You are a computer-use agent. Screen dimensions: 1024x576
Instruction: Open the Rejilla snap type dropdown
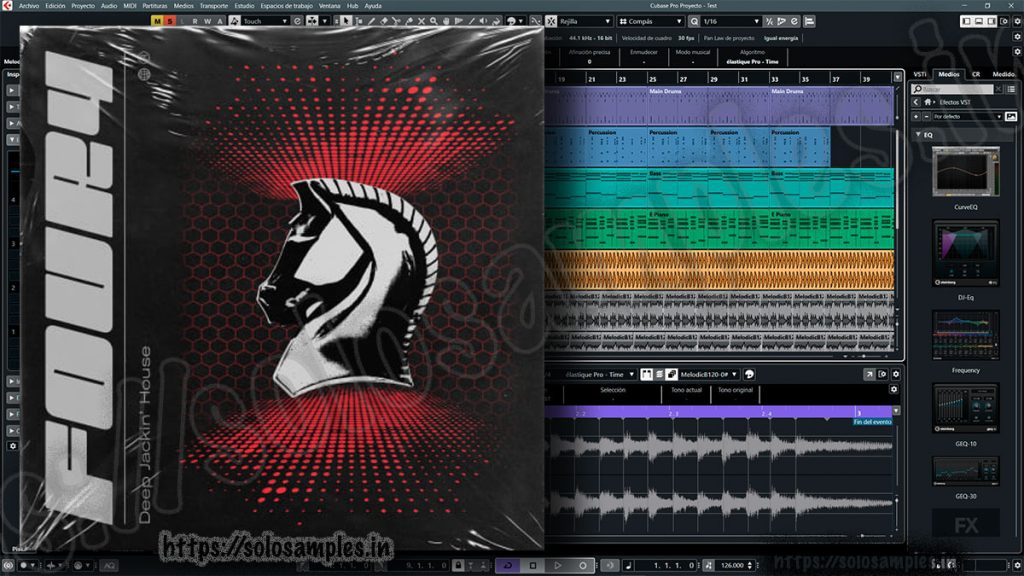(x=584, y=21)
